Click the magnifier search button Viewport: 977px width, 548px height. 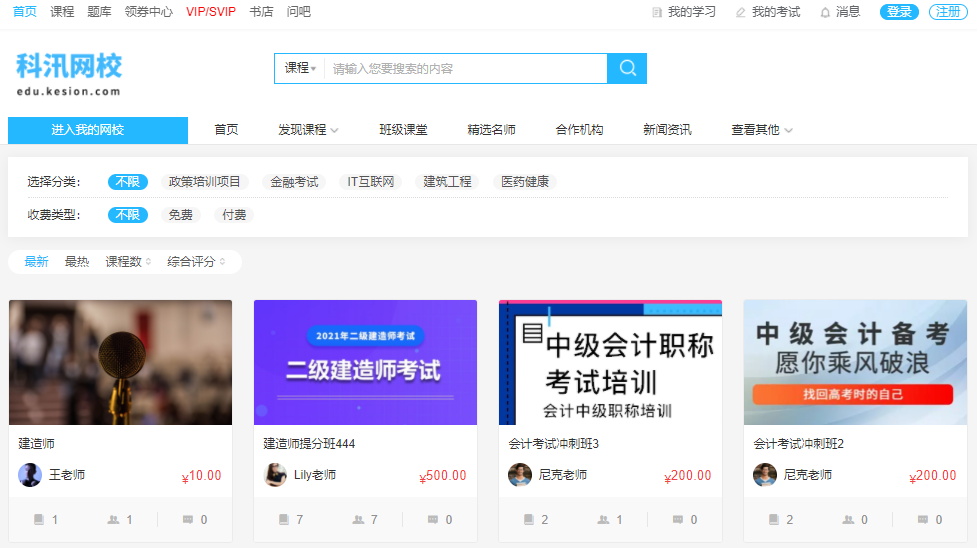pos(627,68)
